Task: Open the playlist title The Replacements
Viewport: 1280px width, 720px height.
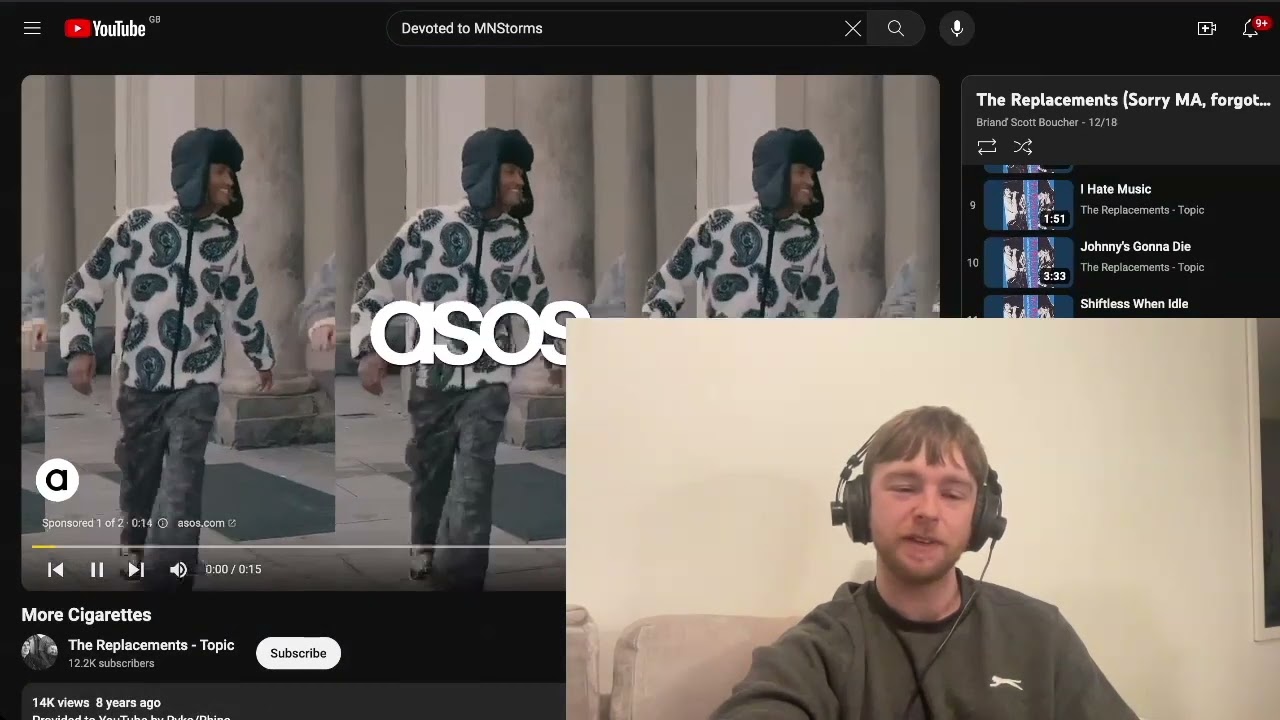Action: (x=1123, y=100)
